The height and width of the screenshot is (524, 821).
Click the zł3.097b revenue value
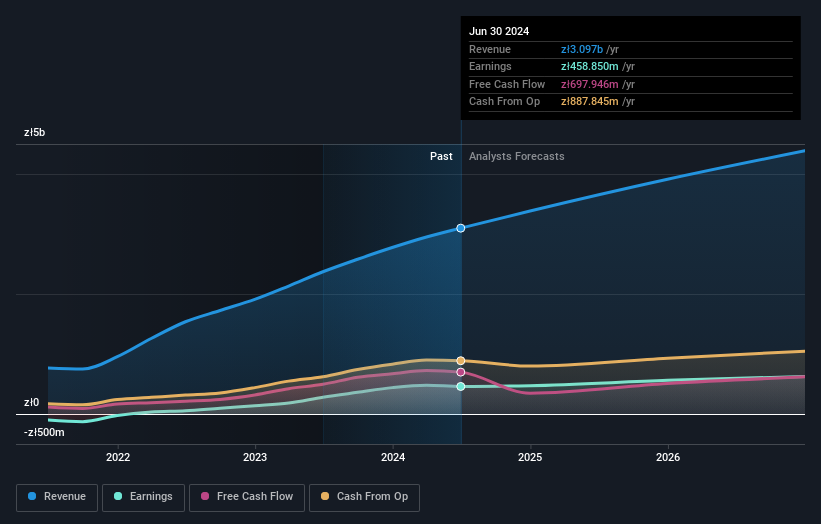coord(582,49)
